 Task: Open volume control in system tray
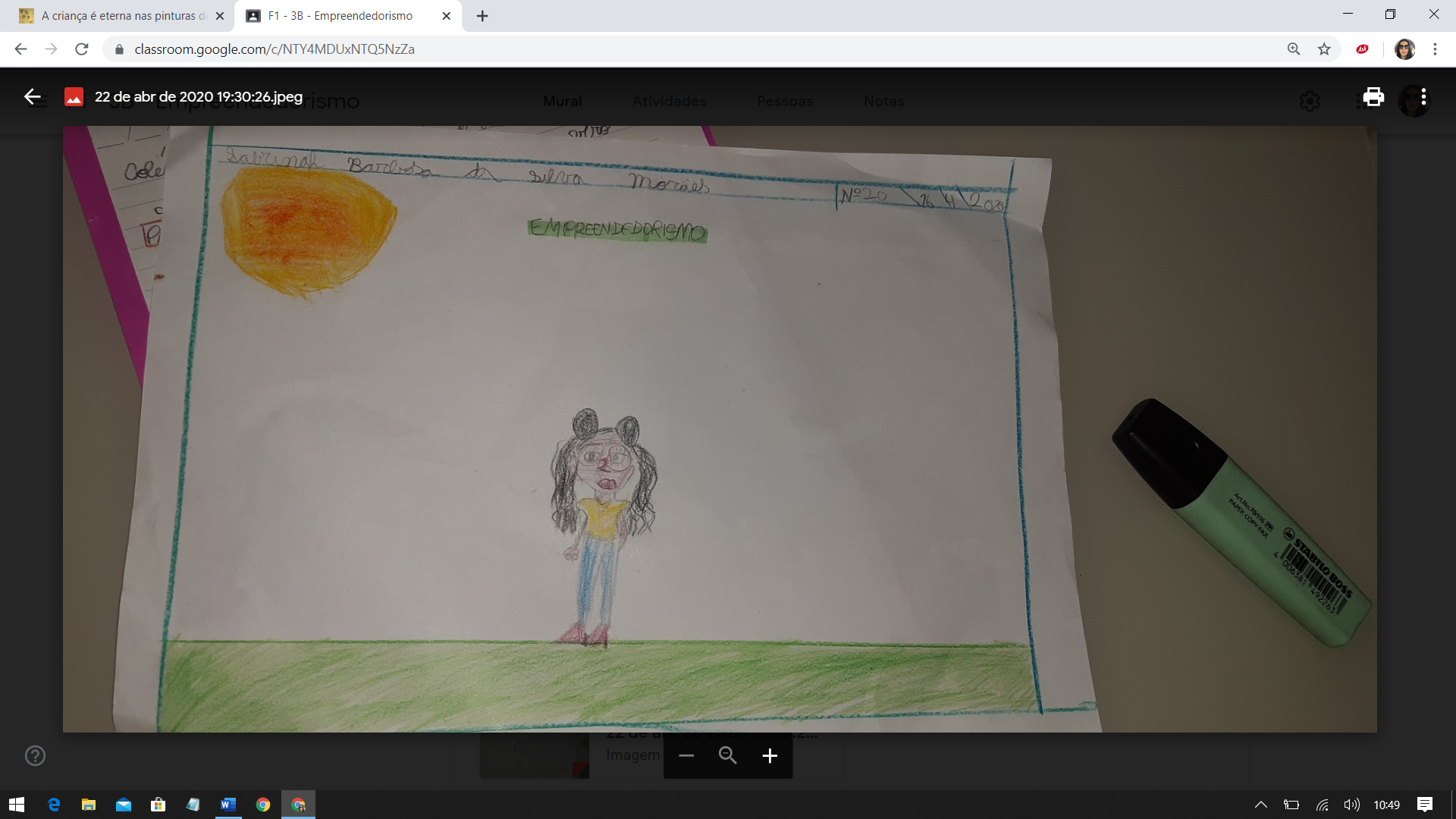pos(1351,805)
